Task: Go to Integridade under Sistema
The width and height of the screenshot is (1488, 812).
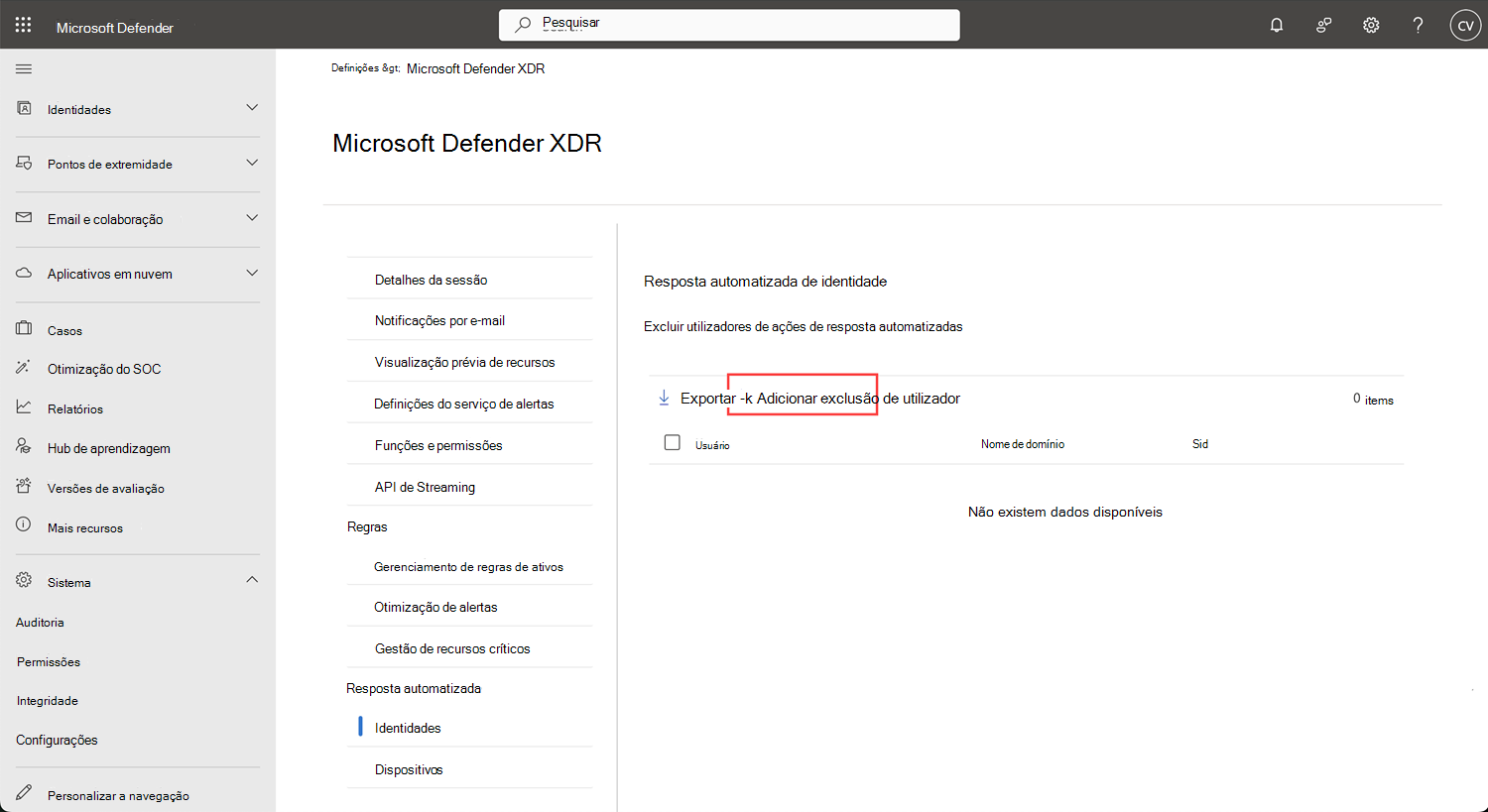Action: click(x=47, y=701)
